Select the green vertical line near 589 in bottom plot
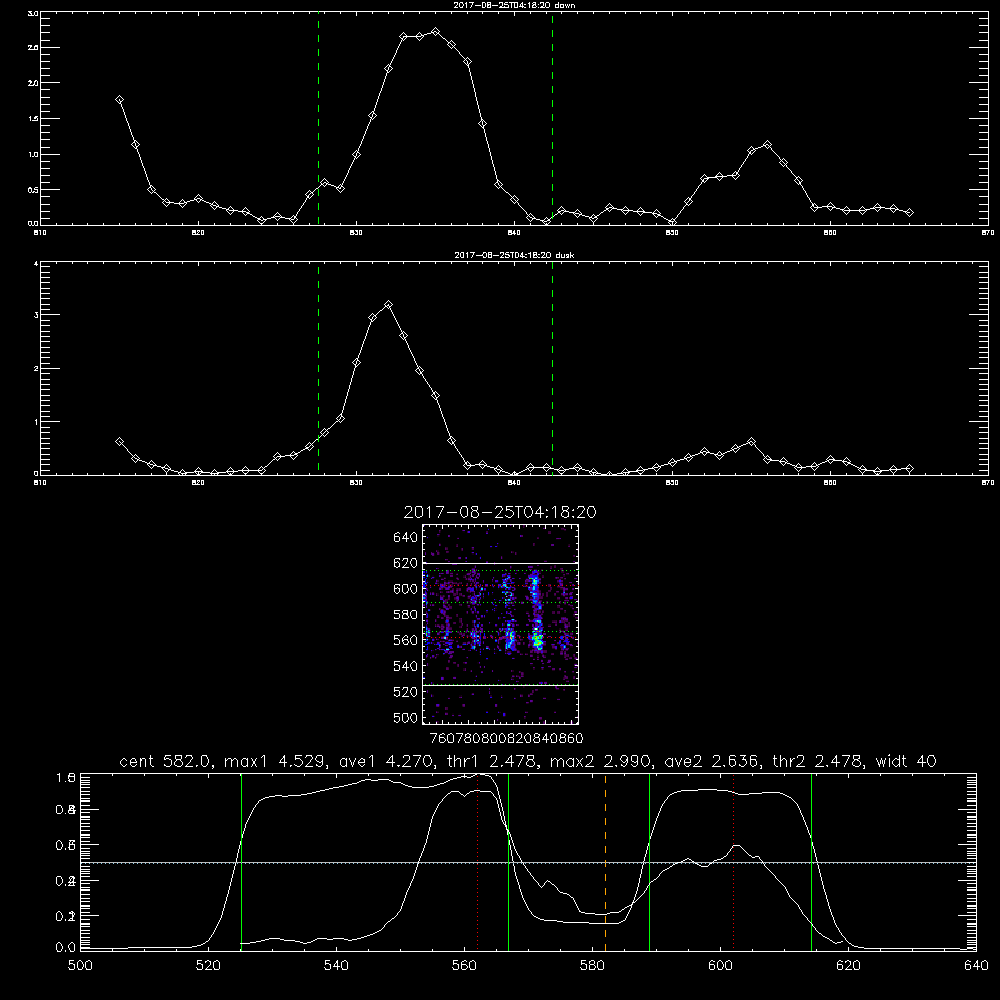Image resolution: width=1000 pixels, height=1000 pixels. [x=649, y=862]
